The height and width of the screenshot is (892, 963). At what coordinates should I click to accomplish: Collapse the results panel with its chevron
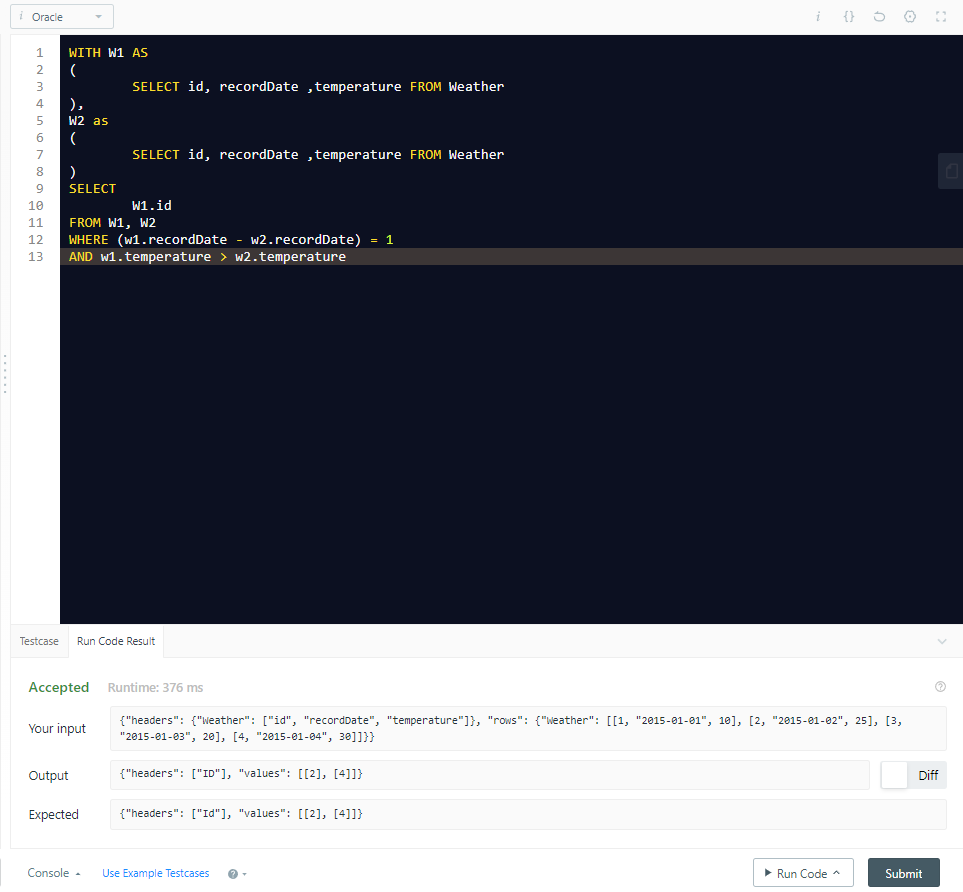click(940, 641)
